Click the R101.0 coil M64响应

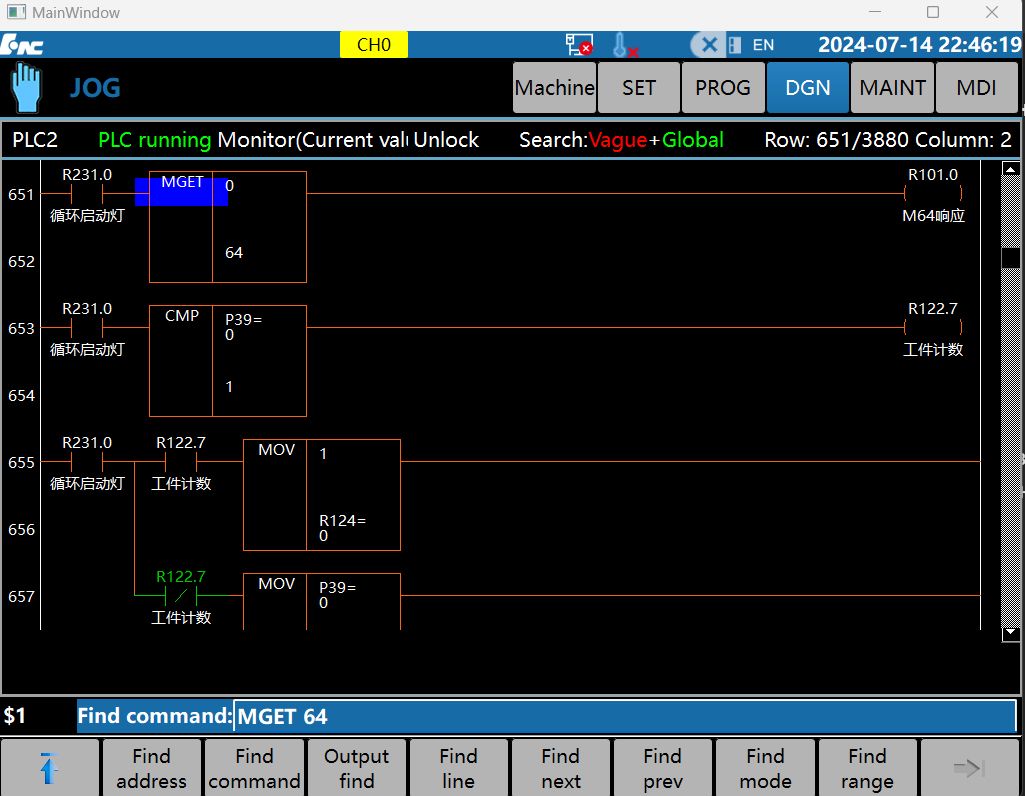point(933,193)
